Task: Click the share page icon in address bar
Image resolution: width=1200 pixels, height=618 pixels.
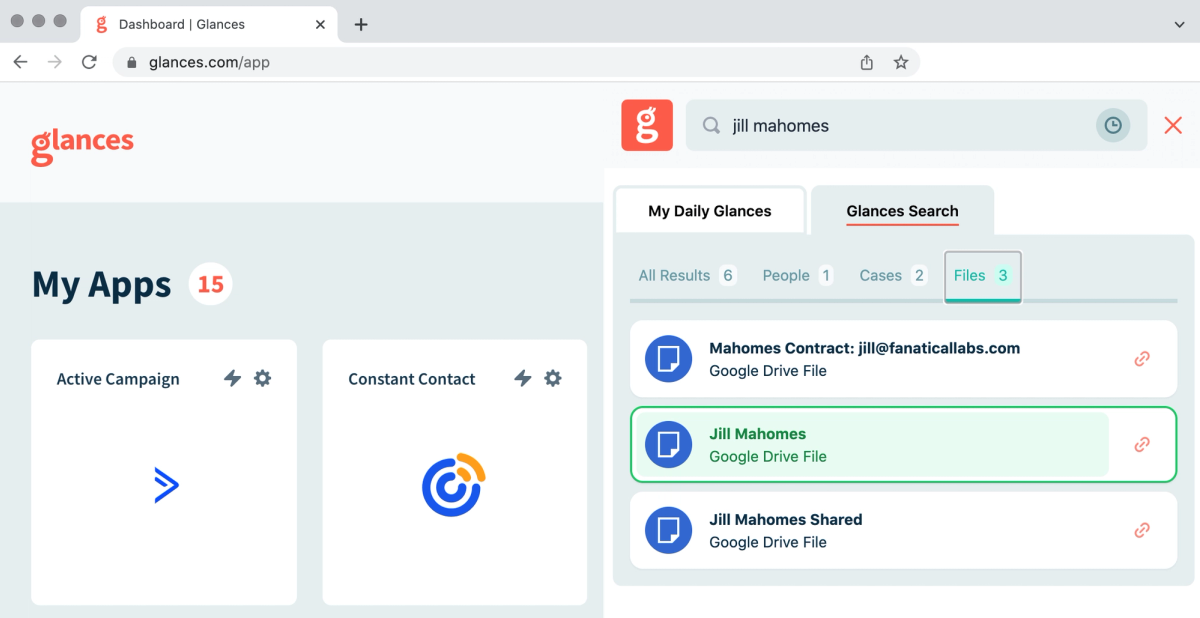Action: pyautogui.click(x=867, y=62)
